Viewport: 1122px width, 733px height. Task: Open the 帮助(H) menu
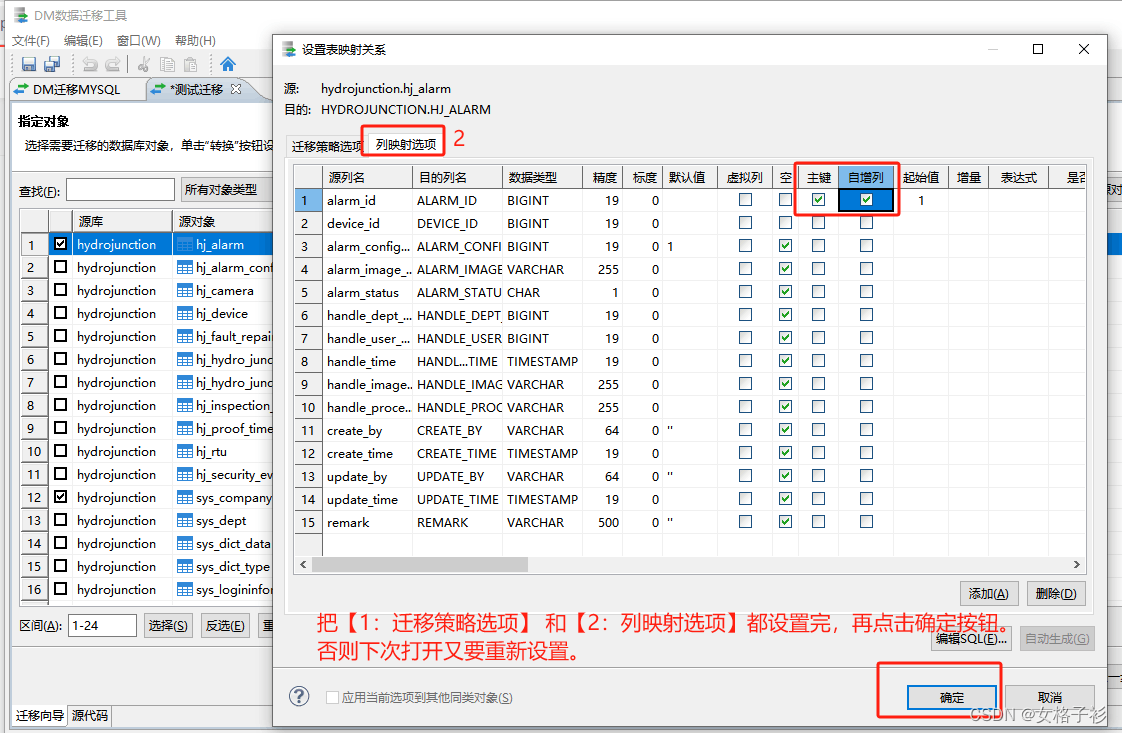click(x=195, y=41)
